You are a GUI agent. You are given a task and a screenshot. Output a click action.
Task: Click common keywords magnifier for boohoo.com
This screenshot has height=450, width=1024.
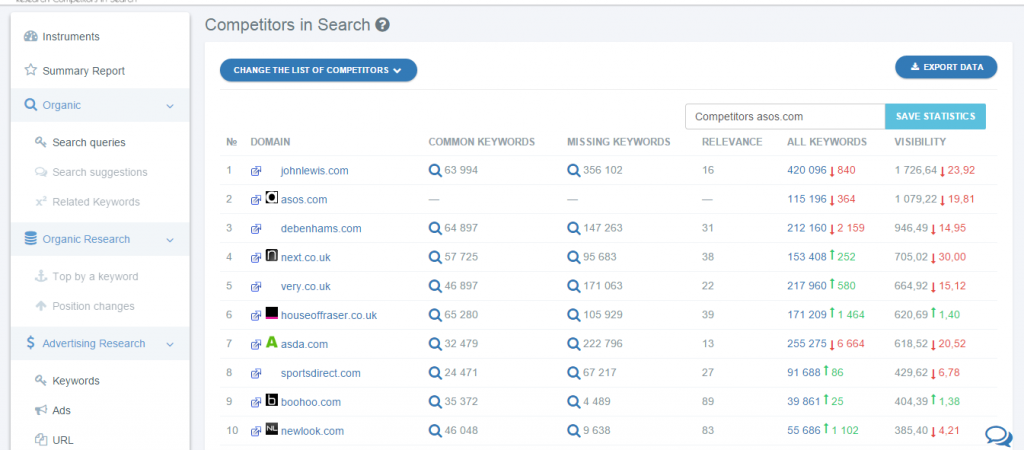[435, 402]
